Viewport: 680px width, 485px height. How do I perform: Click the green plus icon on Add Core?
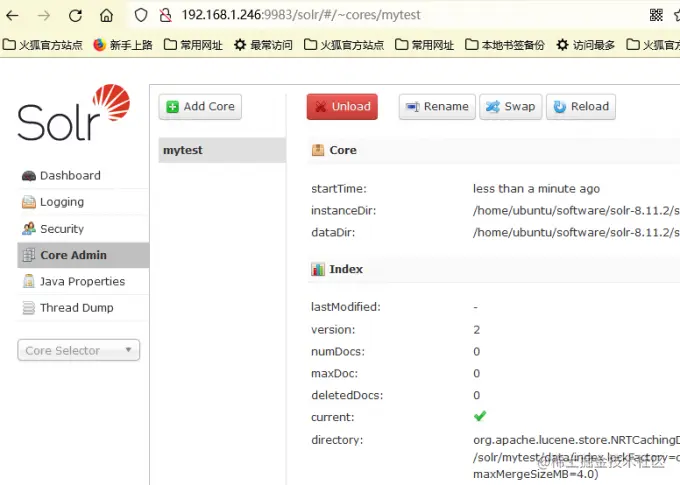tap(172, 107)
